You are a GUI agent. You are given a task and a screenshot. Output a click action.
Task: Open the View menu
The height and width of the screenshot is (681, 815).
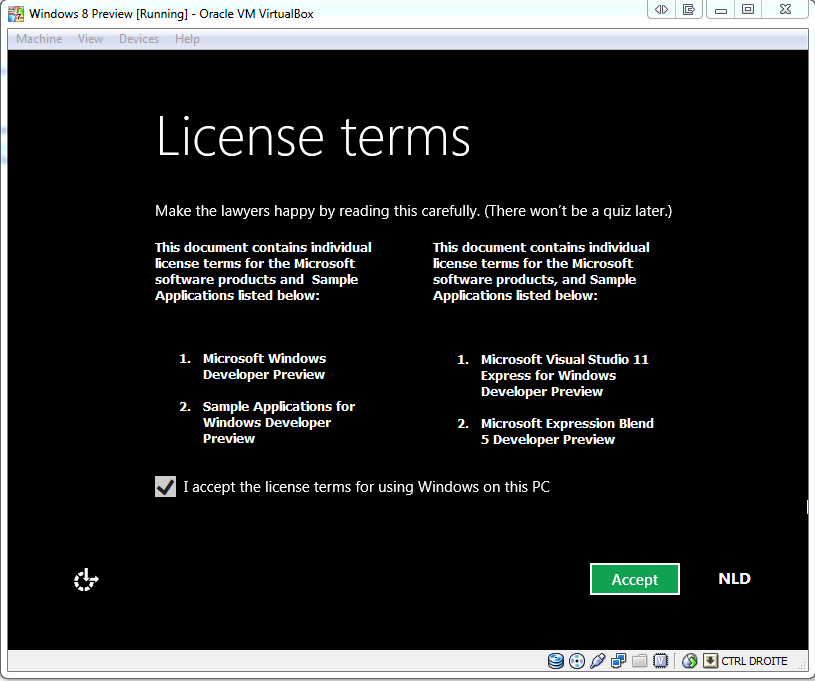click(x=90, y=39)
